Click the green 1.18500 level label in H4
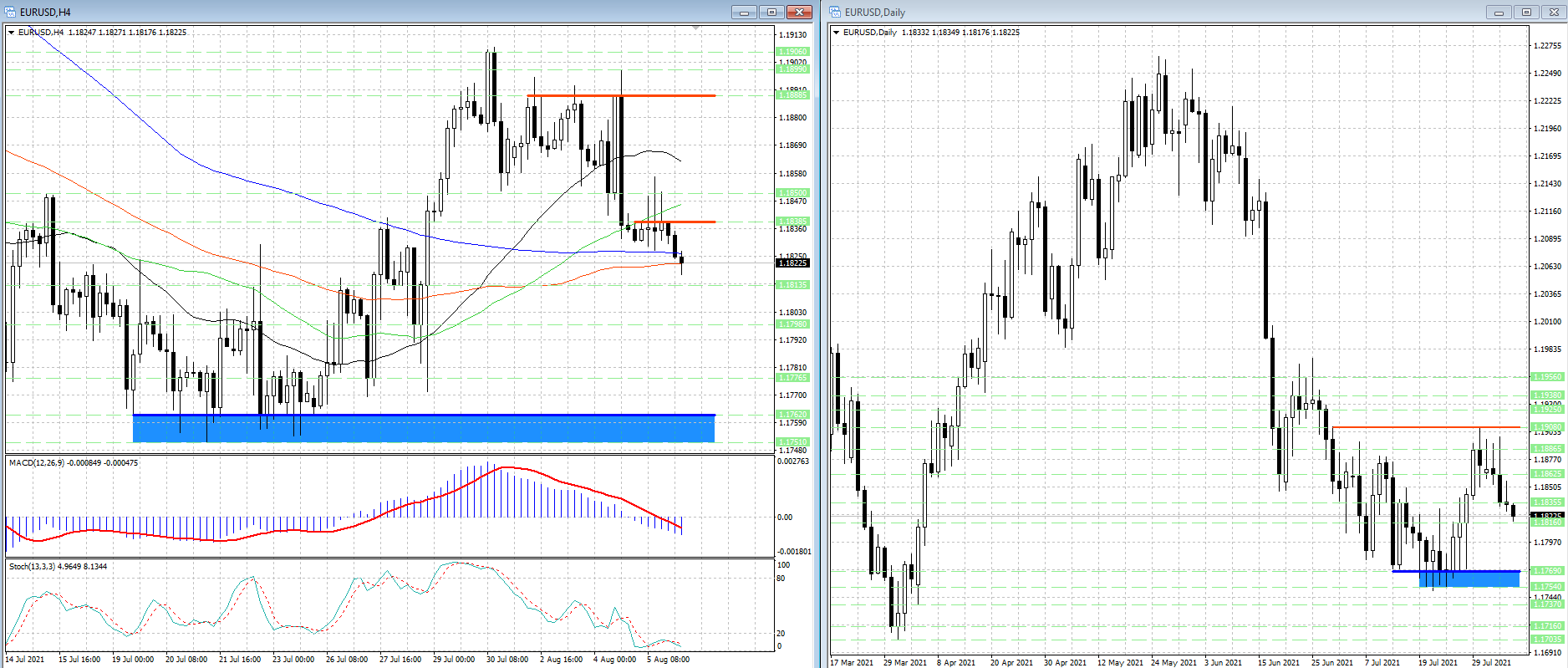Image resolution: width=1568 pixels, height=668 pixels. pyautogui.click(x=793, y=193)
